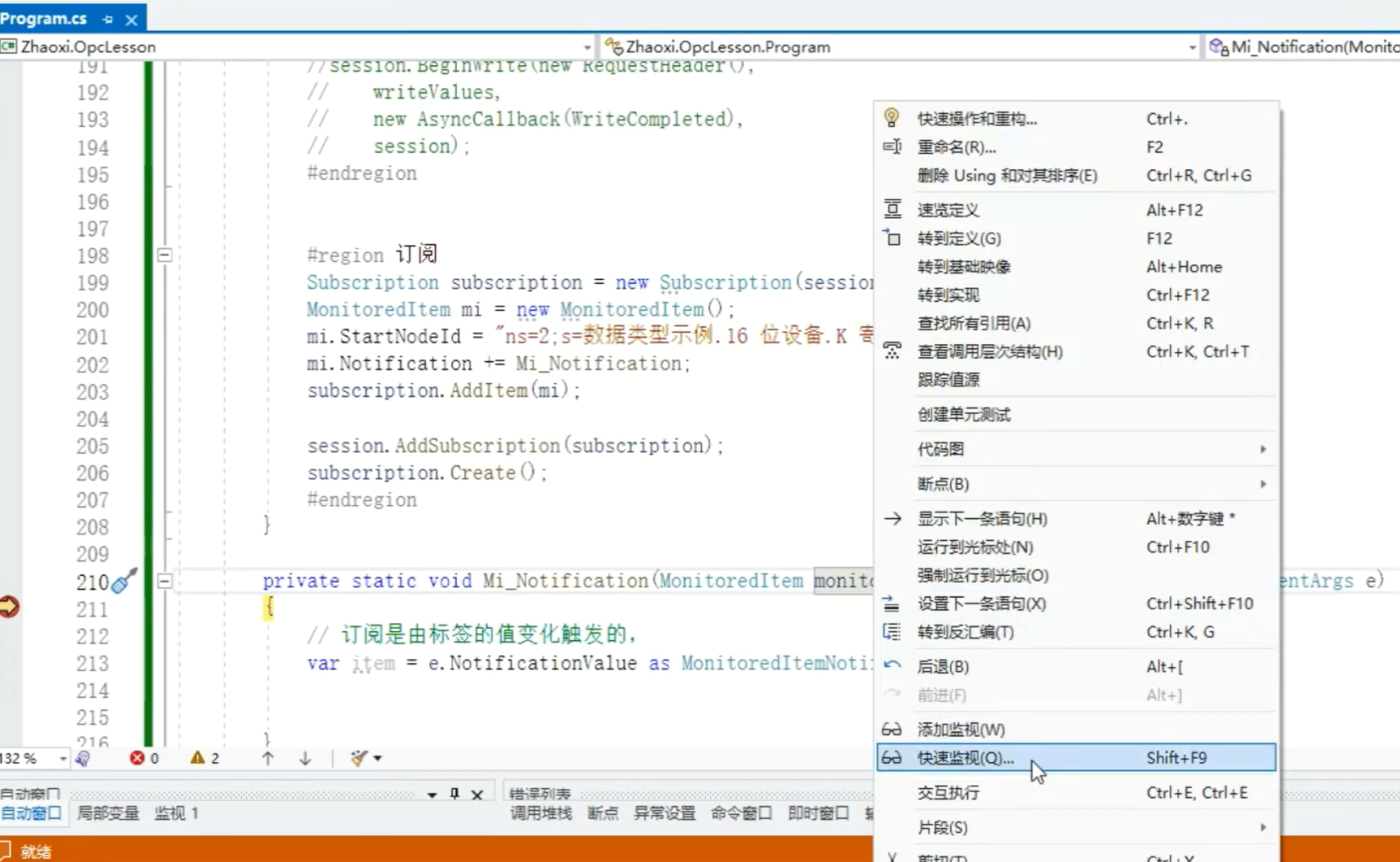
Task: Select 转到定义(G) in the context menu
Action: tap(959, 239)
